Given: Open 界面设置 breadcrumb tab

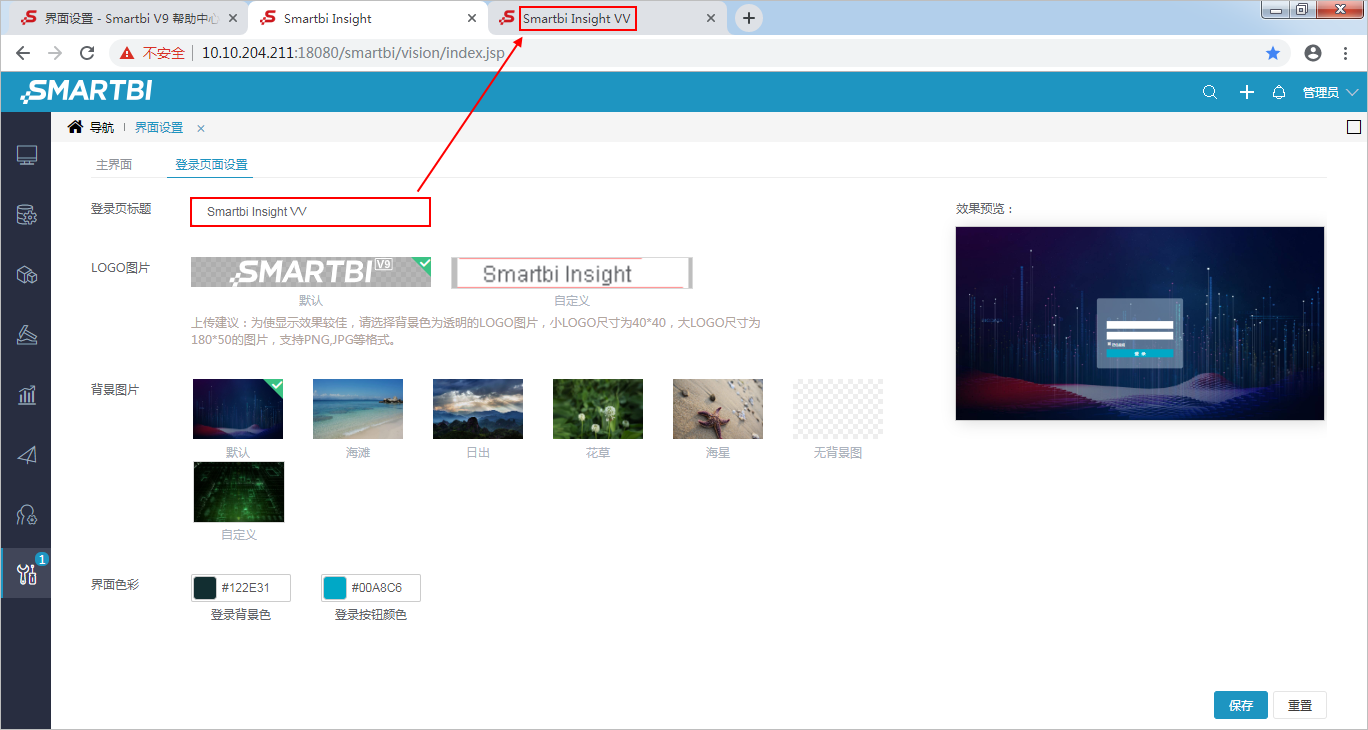Looking at the screenshot, I should pos(159,128).
